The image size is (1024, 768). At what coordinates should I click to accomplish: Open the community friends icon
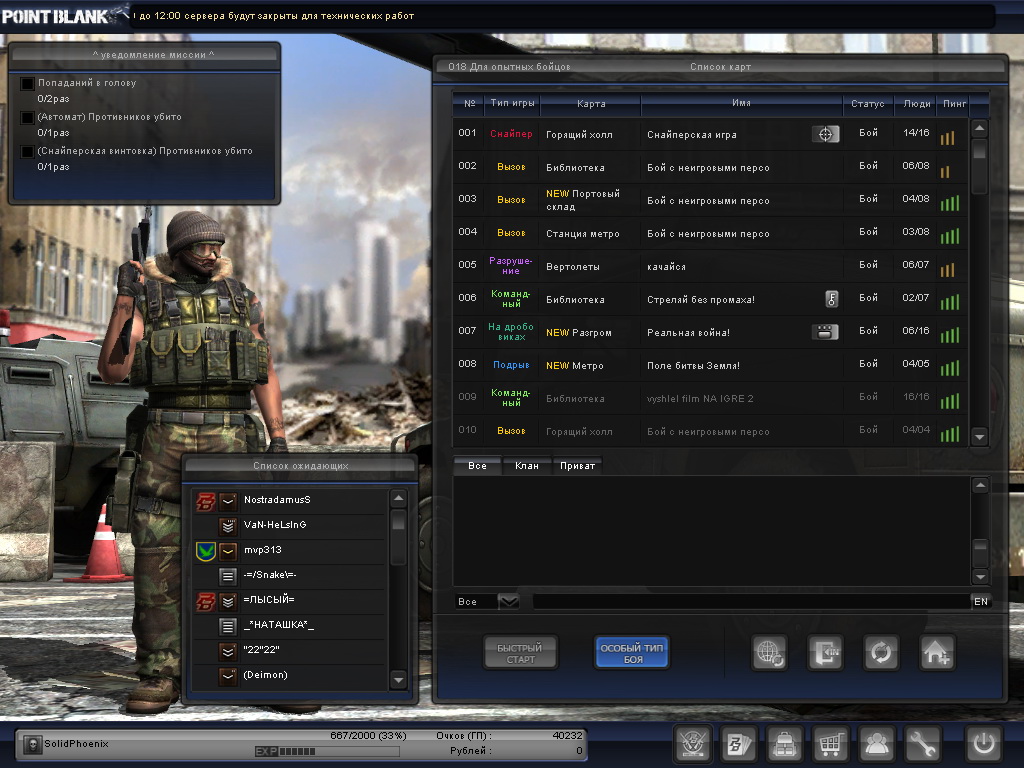(x=876, y=744)
